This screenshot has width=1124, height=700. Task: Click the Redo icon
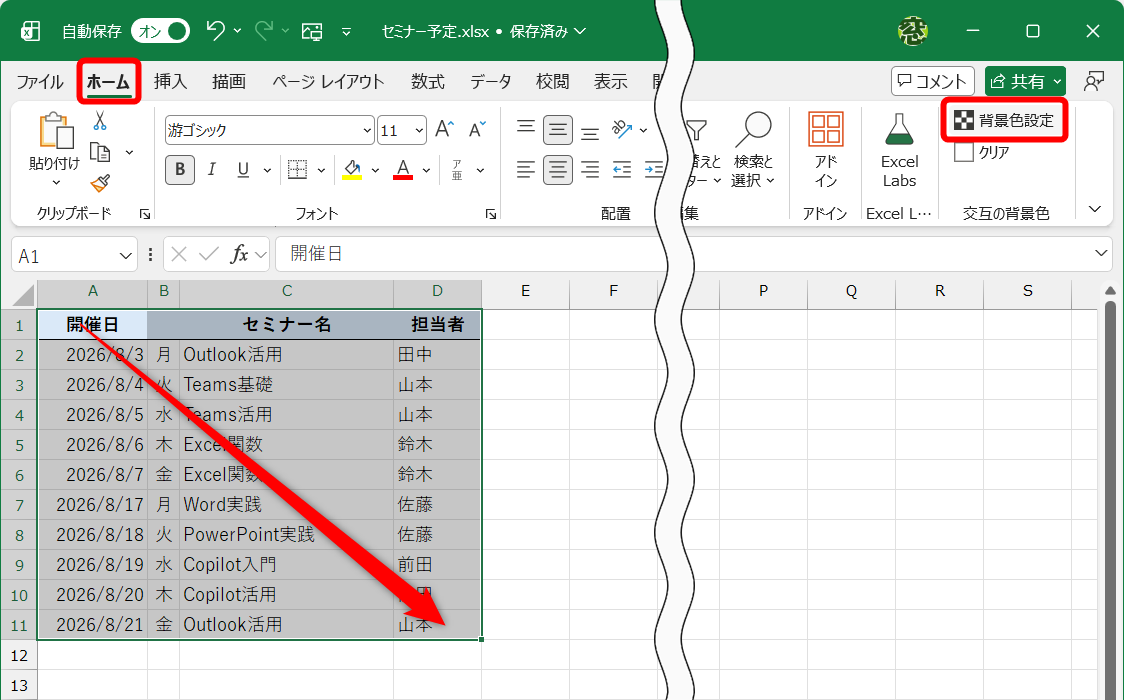coord(265,31)
